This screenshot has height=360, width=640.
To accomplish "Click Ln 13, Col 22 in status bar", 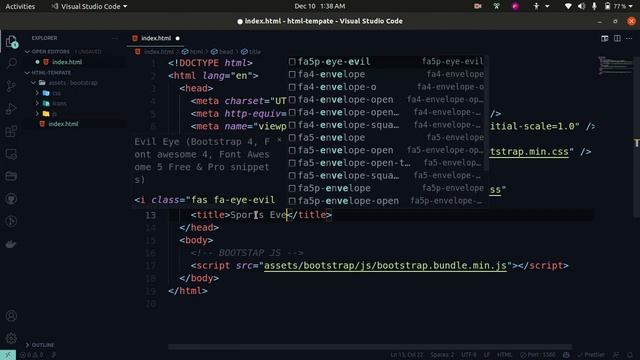I will coord(407,355).
